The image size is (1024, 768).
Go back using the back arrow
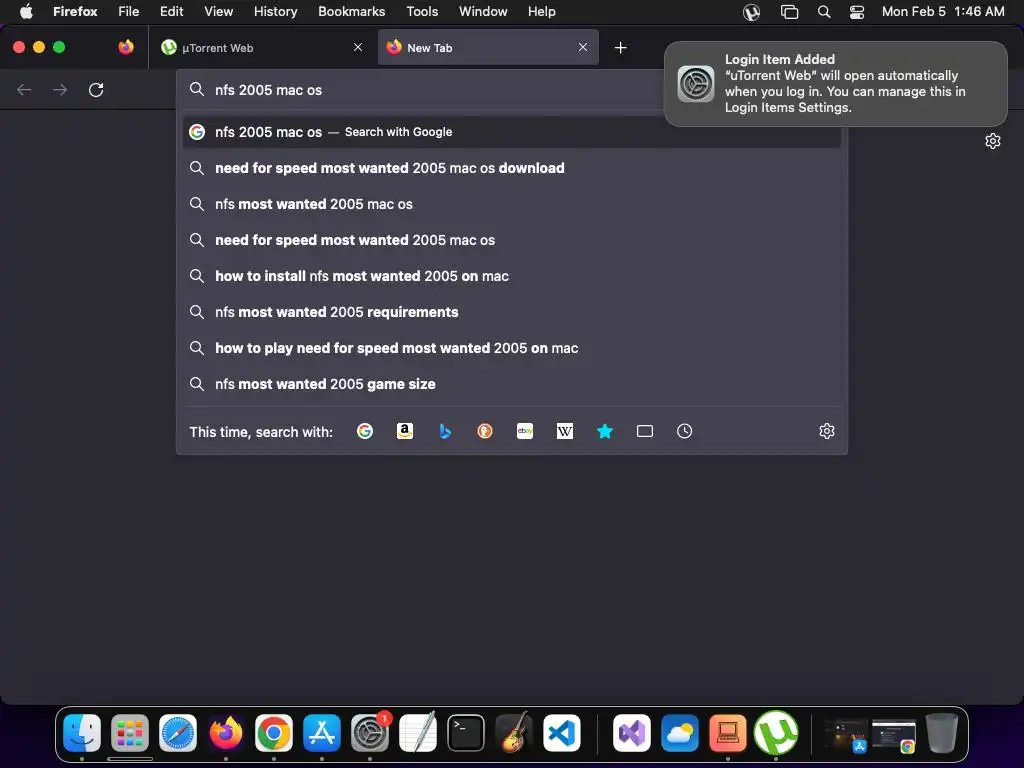pyautogui.click(x=24, y=89)
